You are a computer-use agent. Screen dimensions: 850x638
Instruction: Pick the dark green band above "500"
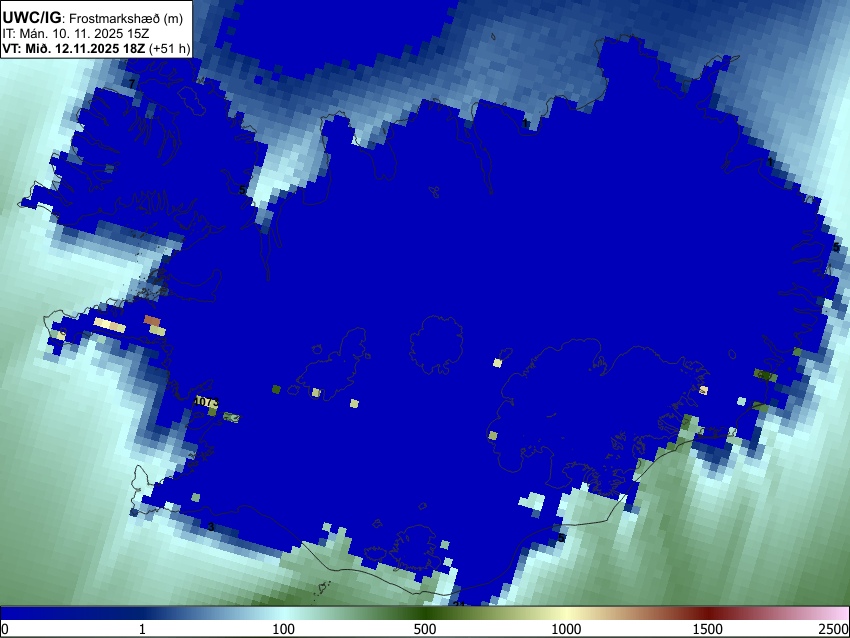pyautogui.click(x=424, y=614)
